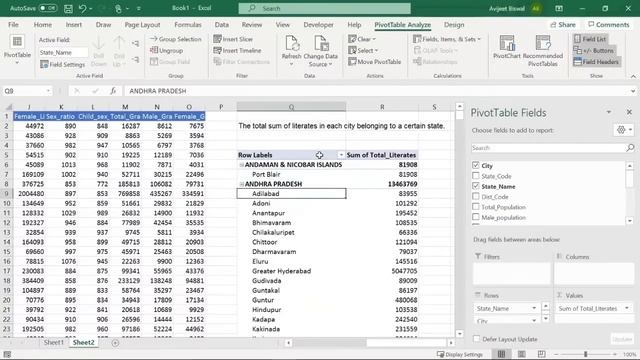The image size is (640, 360).
Task: Uncheck the City field checkbox
Action: coord(476,165)
